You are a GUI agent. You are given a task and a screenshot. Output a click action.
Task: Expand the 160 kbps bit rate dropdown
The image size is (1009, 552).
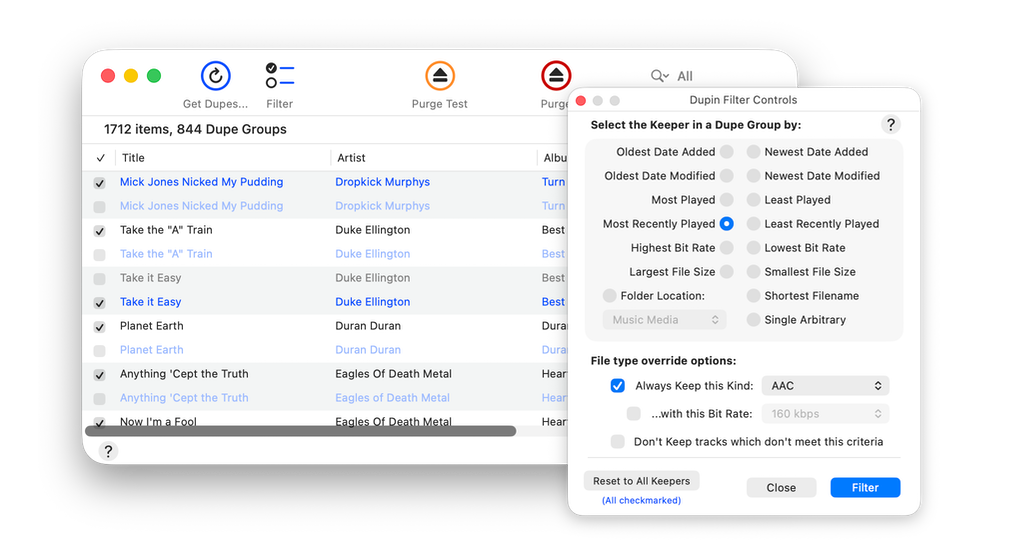824,414
